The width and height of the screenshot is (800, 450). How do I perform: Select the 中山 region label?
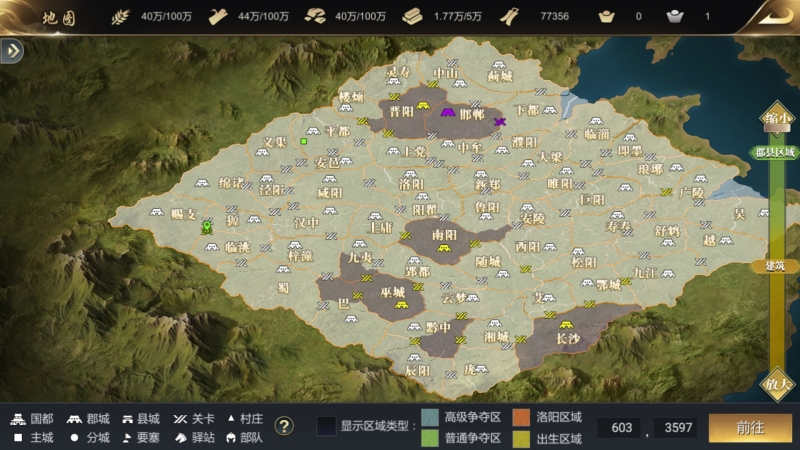pyautogui.click(x=445, y=73)
